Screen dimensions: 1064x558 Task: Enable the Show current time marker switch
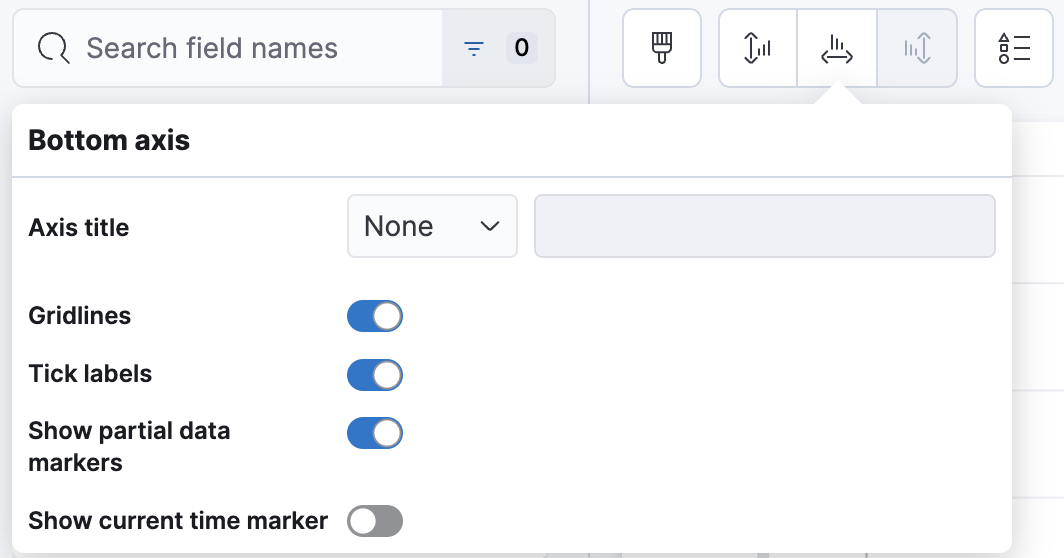(x=375, y=521)
